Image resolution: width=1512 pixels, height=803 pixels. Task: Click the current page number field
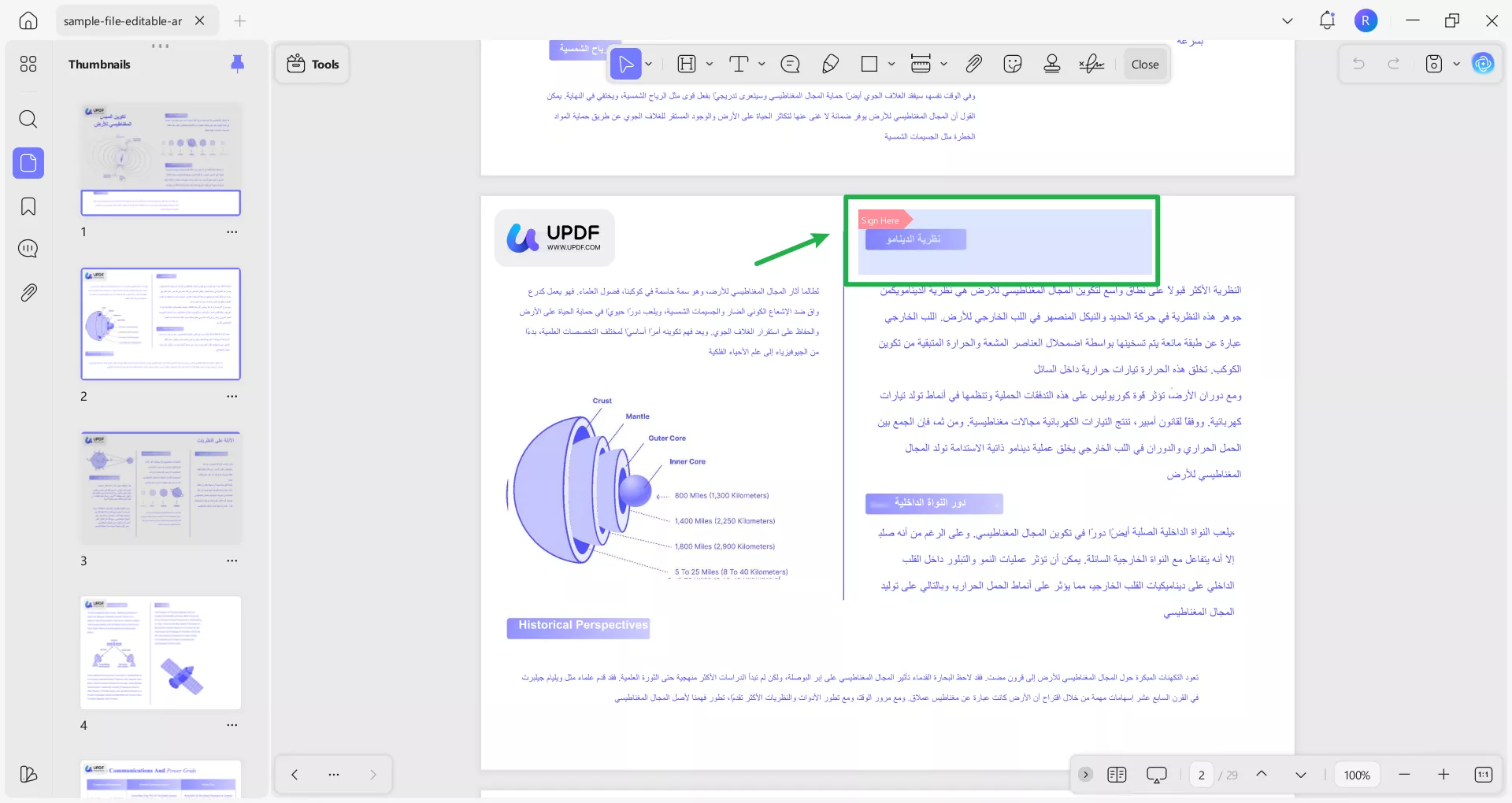pyautogui.click(x=1201, y=775)
